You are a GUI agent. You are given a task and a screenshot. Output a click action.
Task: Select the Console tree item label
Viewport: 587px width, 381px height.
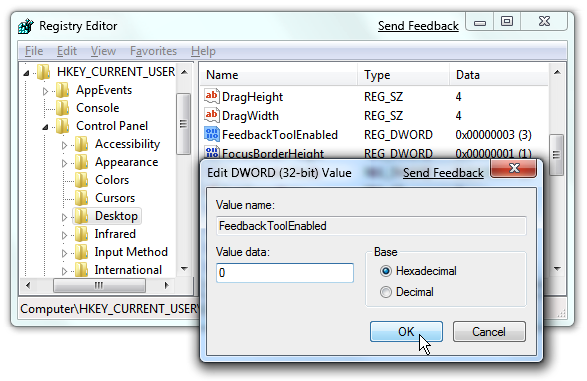[x=98, y=108]
